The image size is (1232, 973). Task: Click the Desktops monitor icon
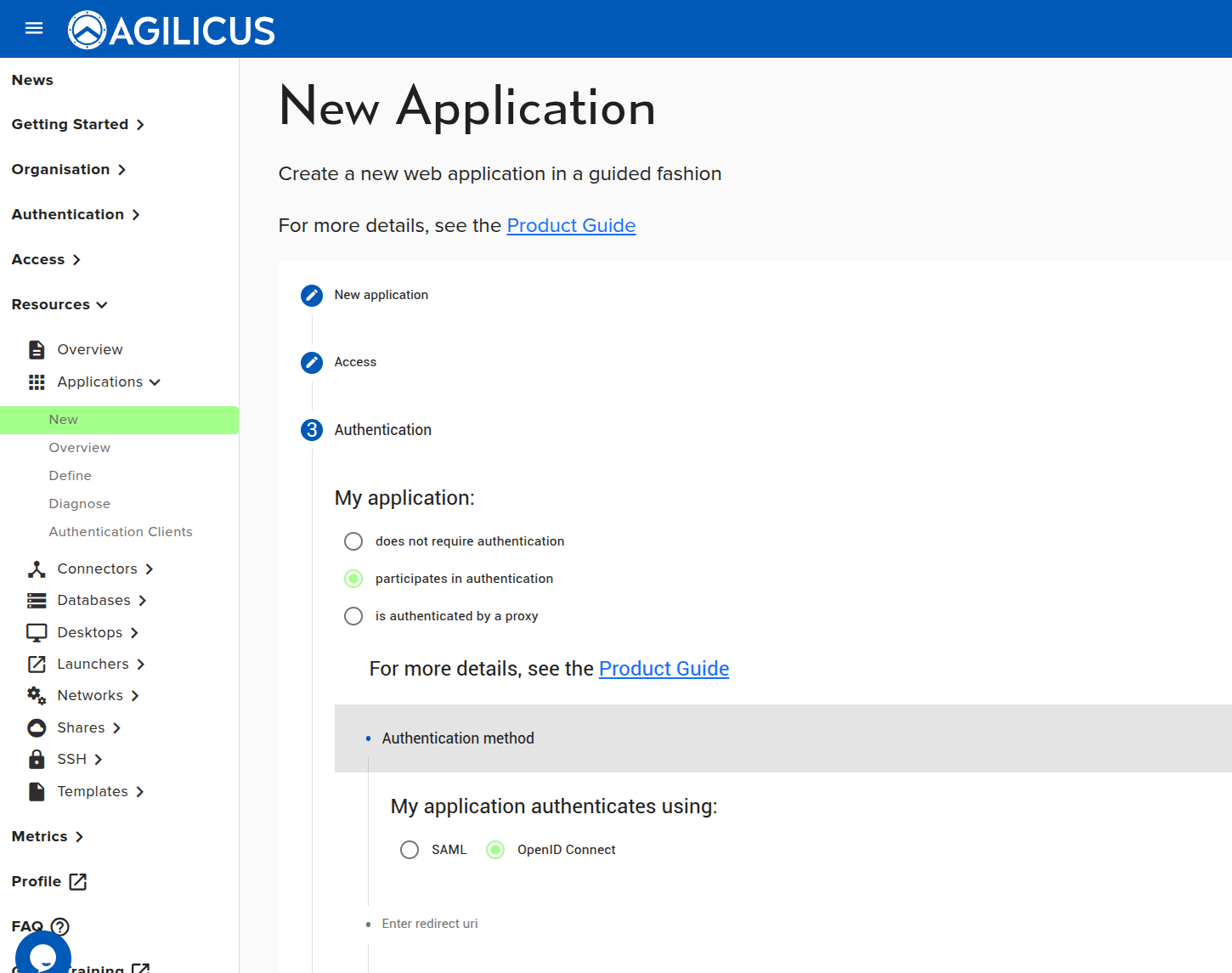(x=37, y=632)
